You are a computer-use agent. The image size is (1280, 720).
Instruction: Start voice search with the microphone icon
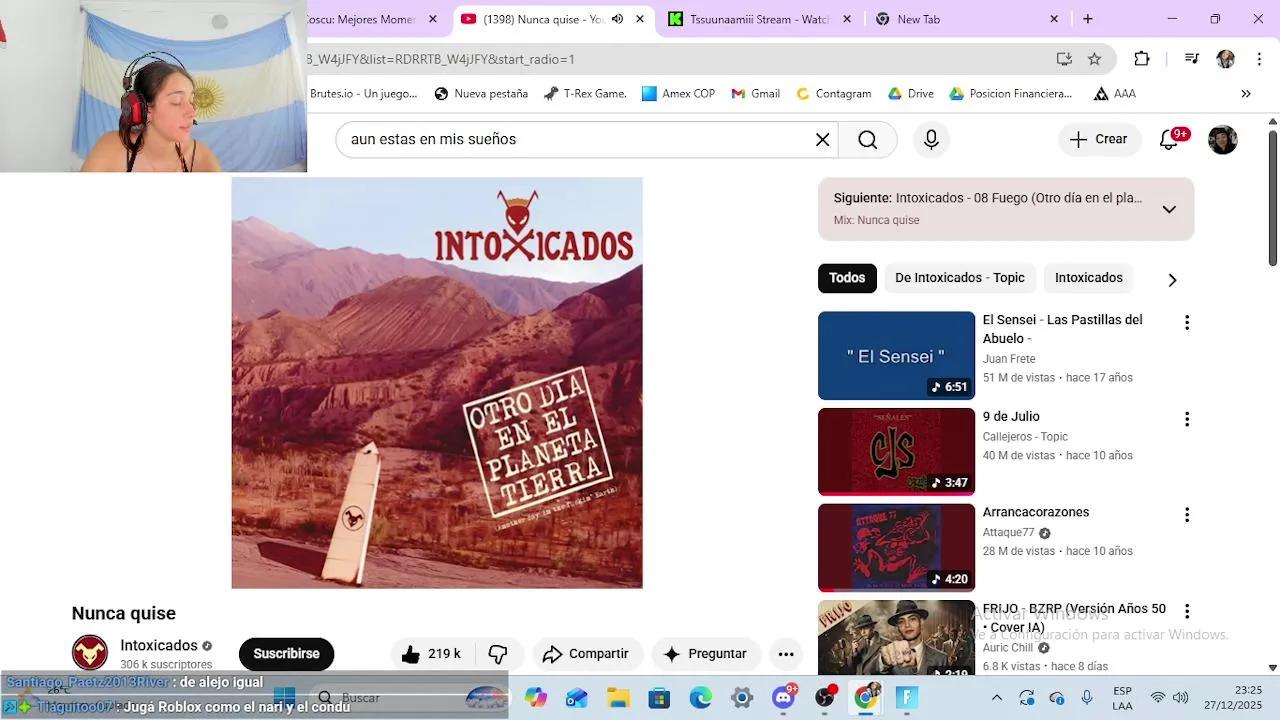[x=931, y=140]
